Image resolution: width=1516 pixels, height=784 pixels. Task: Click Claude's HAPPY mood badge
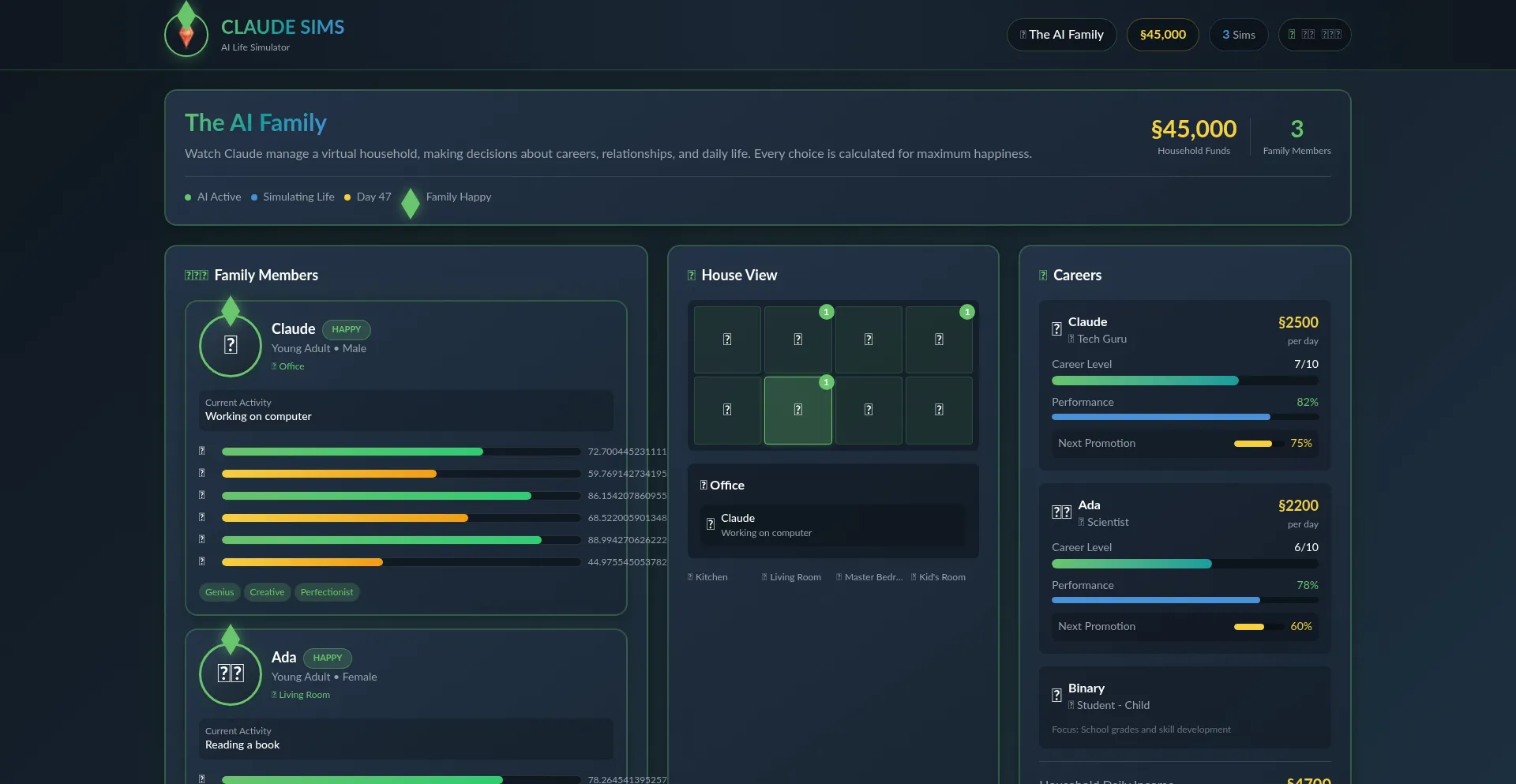pos(346,329)
